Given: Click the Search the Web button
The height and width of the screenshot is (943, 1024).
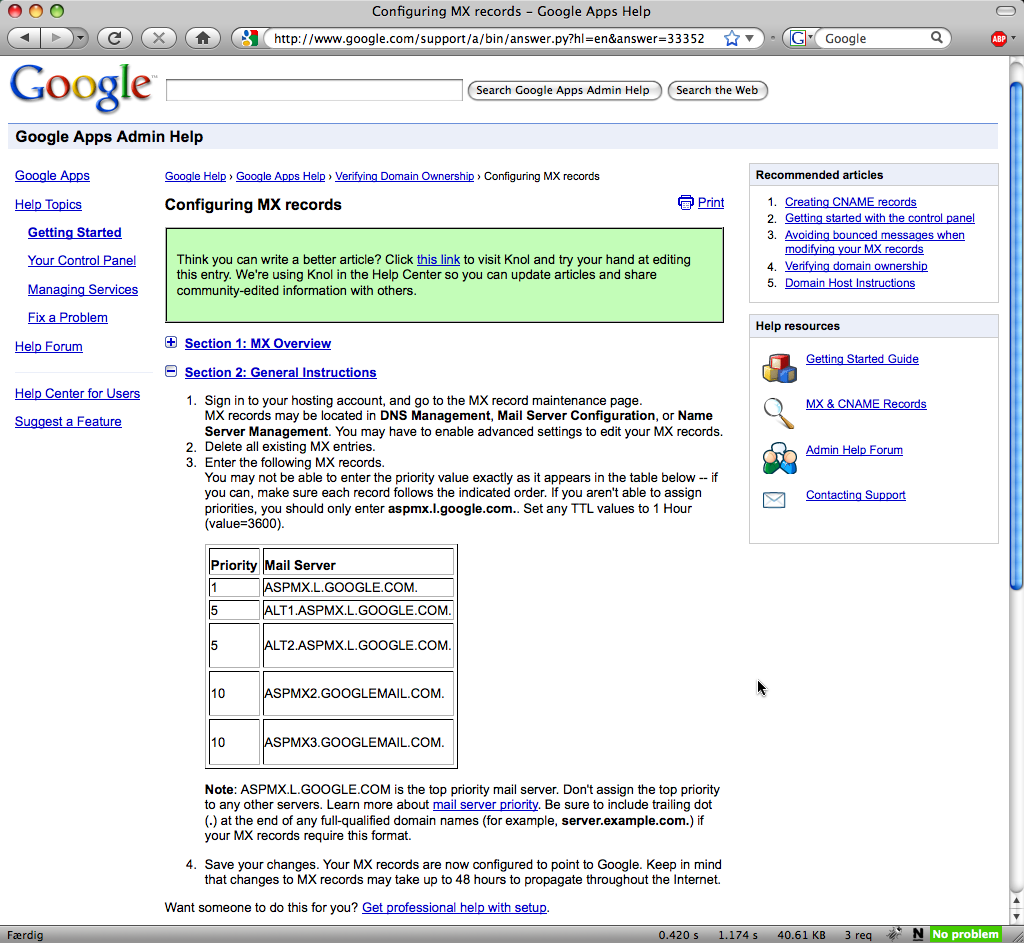Looking at the screenshot, I should point(717,90).
